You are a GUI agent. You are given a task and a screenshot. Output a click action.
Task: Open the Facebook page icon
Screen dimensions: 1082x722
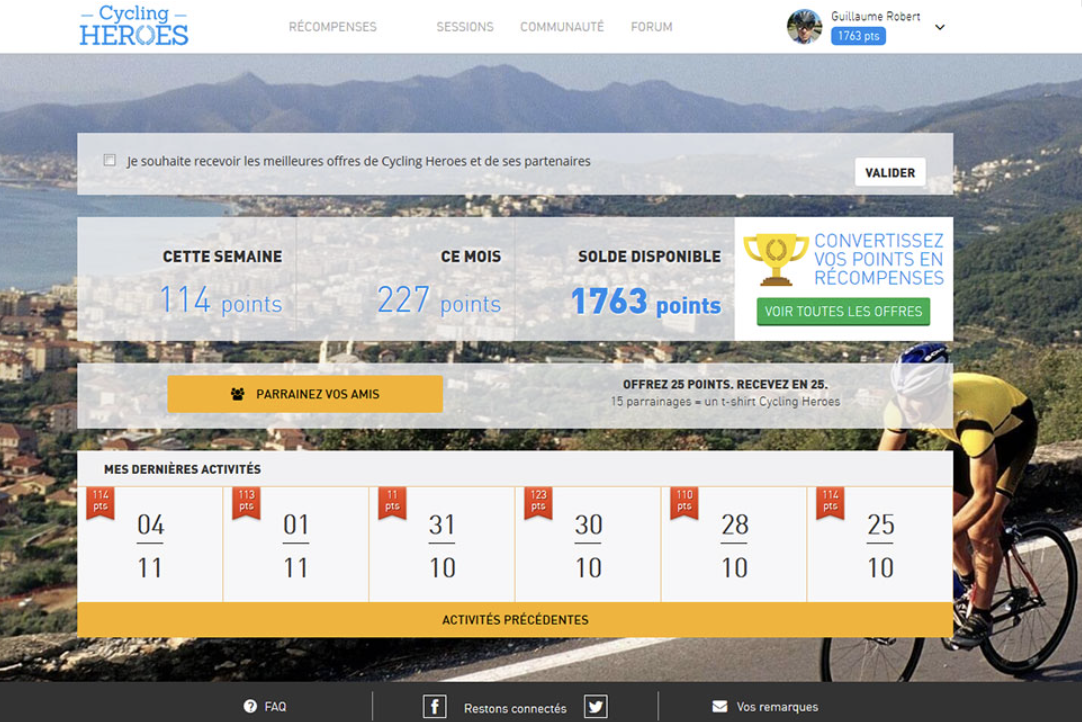[x=435, y=707]
